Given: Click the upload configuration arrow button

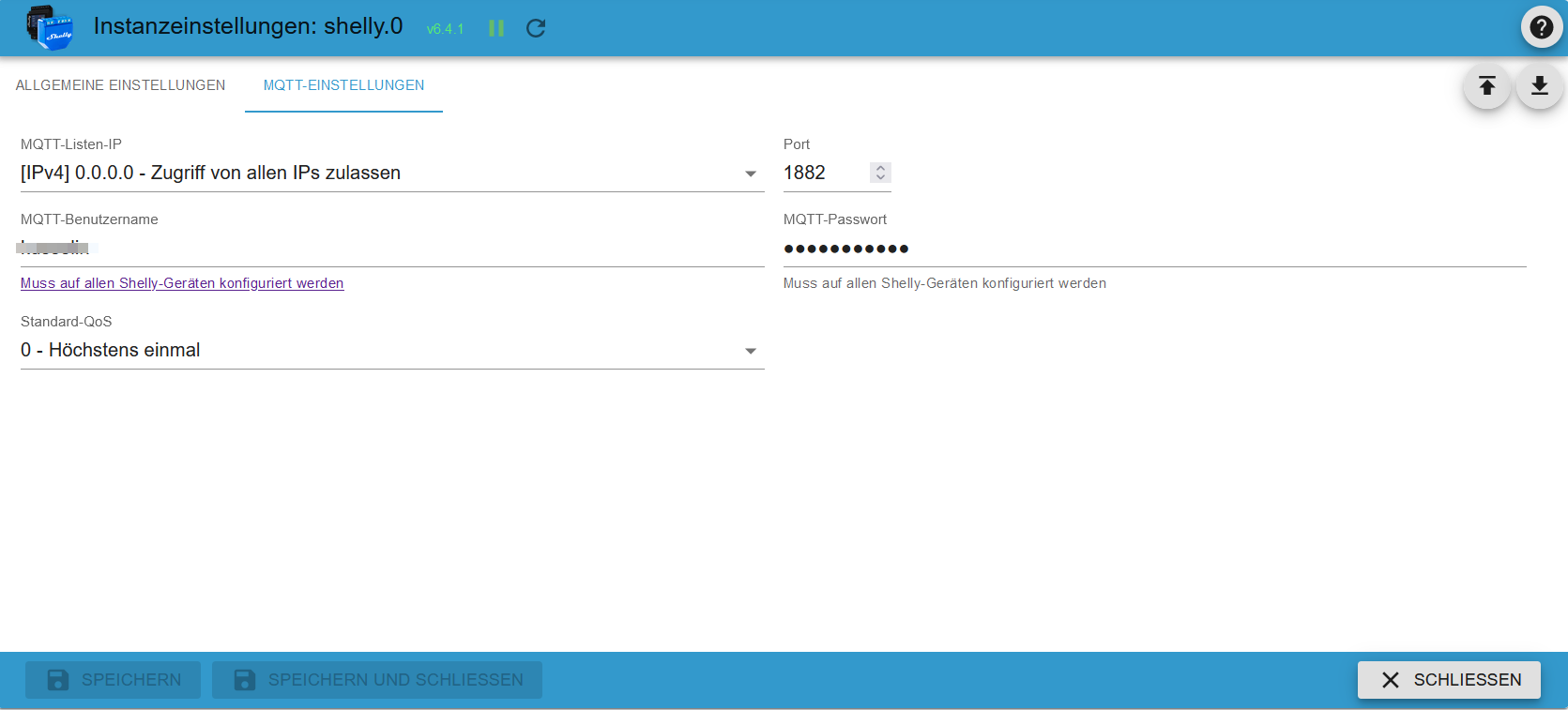Looking at the screenshot, I should click(1487, 86).
